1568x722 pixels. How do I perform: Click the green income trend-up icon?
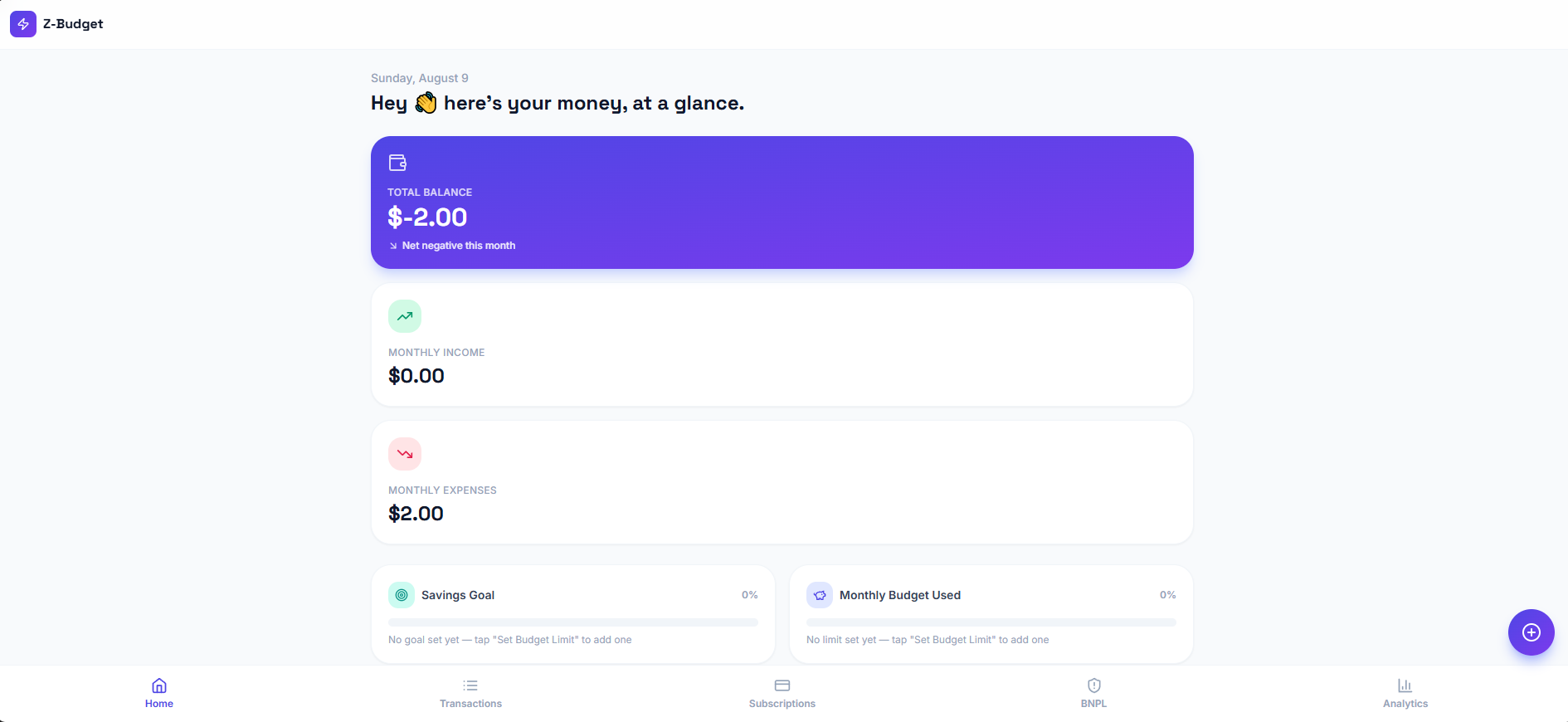(405, 316)
